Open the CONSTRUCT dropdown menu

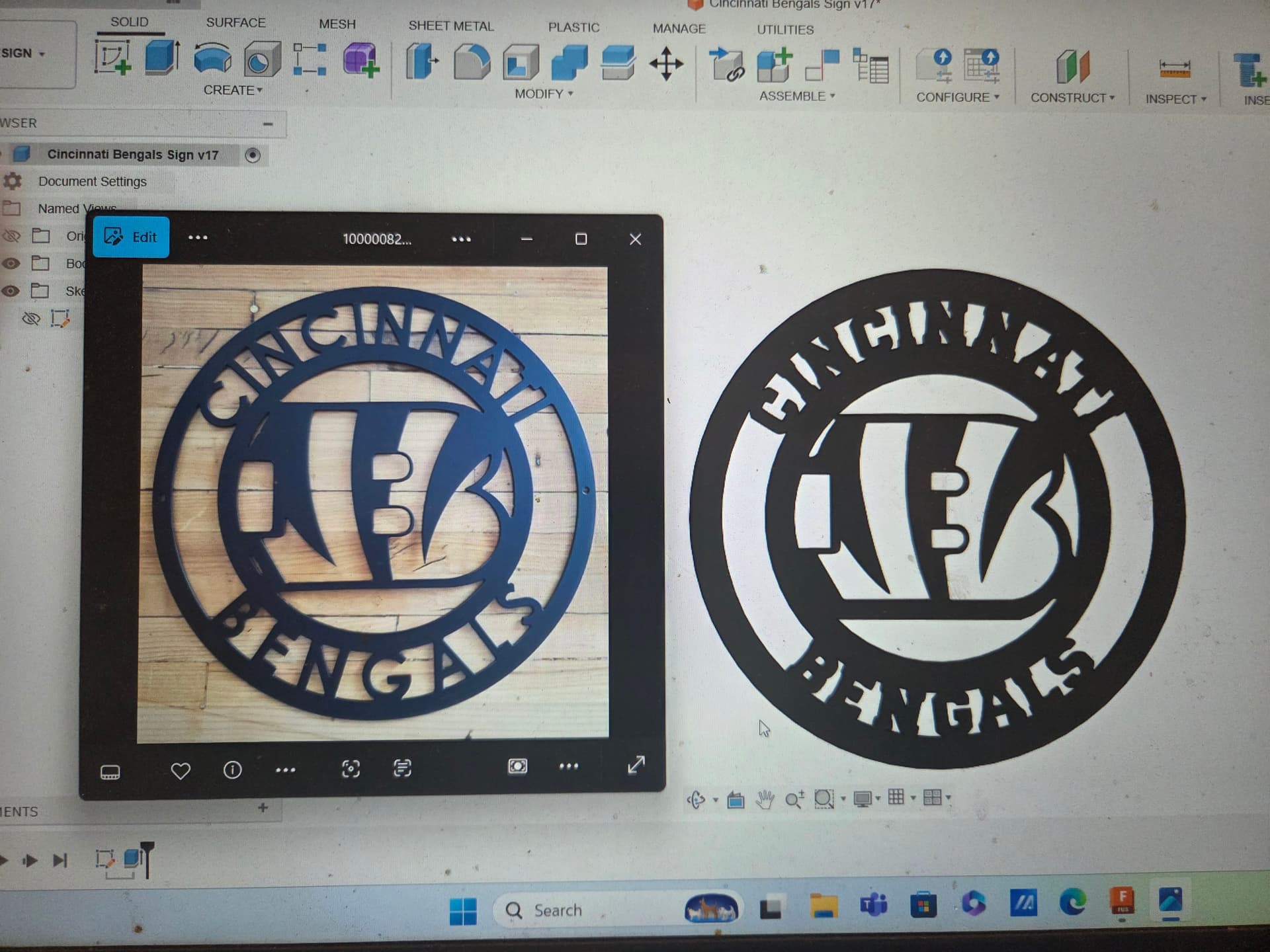[x=1072, y=98]
